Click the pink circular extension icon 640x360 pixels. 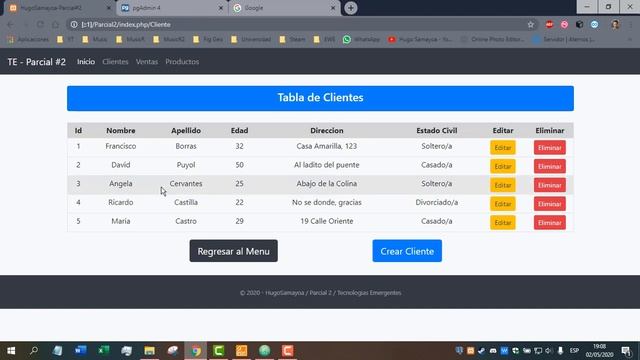[x=564, y=24]
